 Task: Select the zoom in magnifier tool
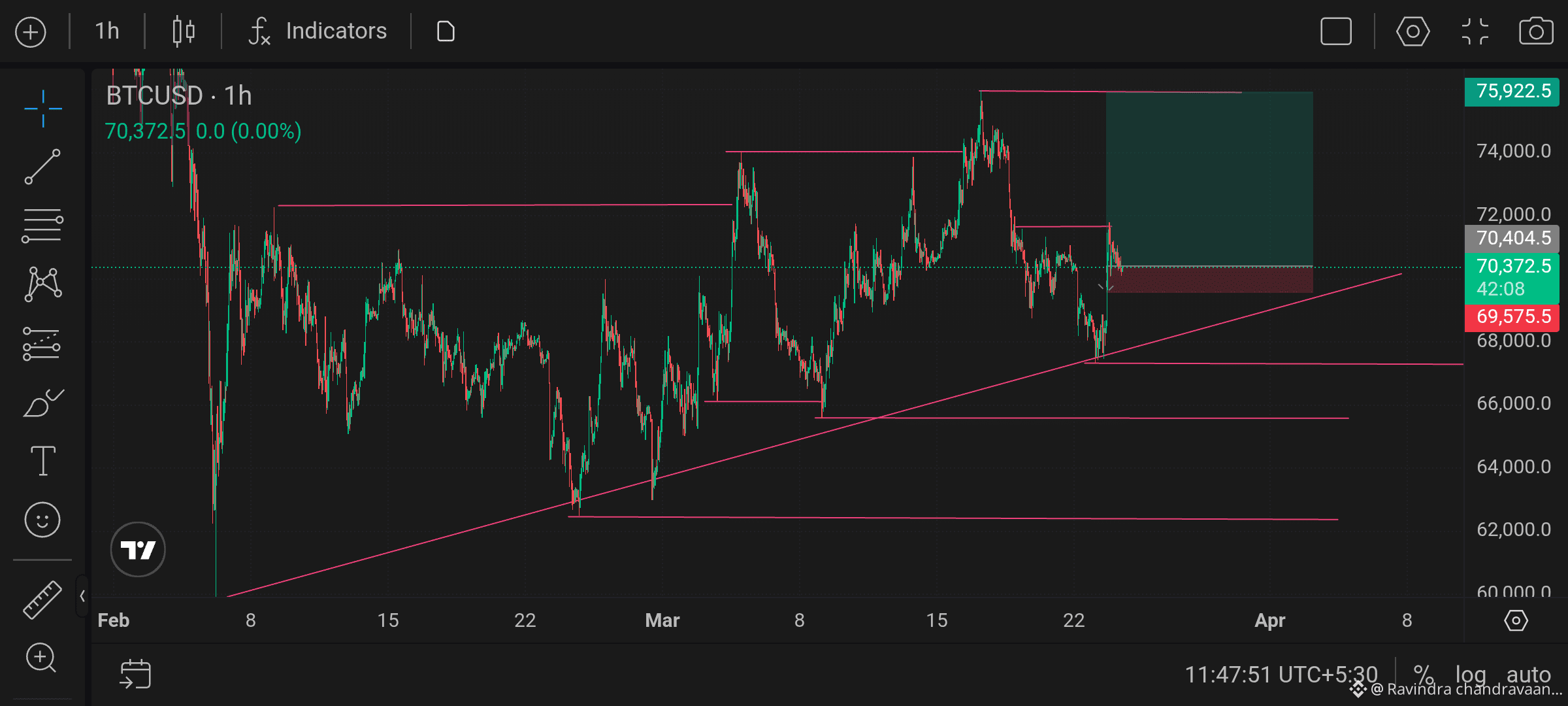pos(41,658)
